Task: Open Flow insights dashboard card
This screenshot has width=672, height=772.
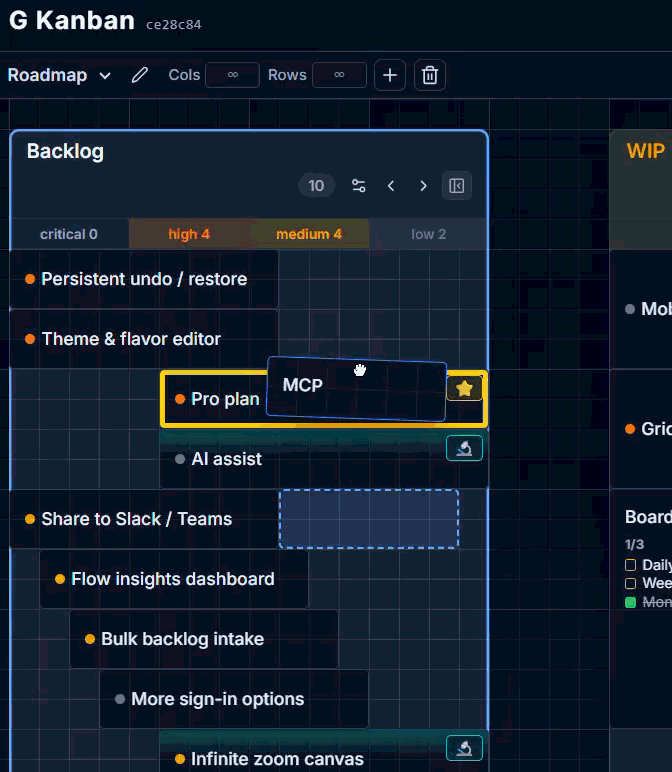Action: pos(174,579)
